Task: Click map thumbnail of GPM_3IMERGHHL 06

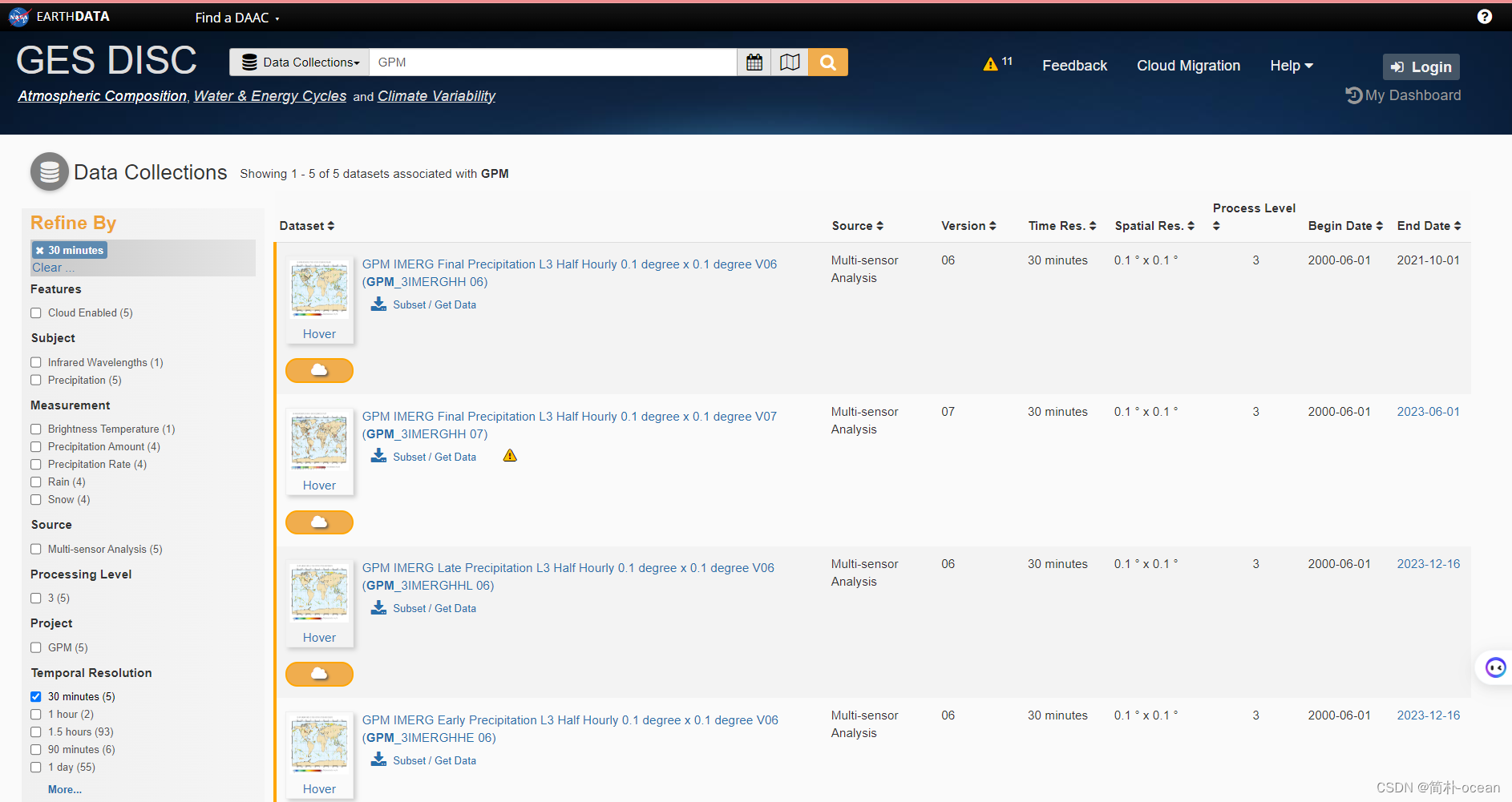Action: (x=319, y=592)
